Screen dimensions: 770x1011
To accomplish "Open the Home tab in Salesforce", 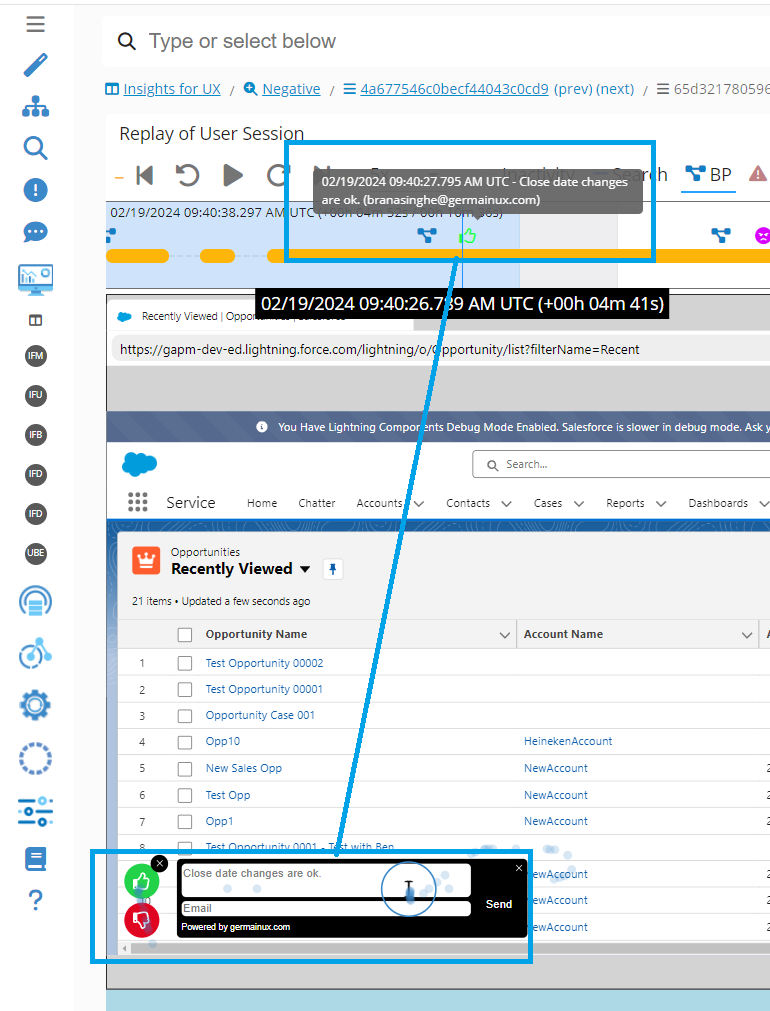I will [262, 503].
